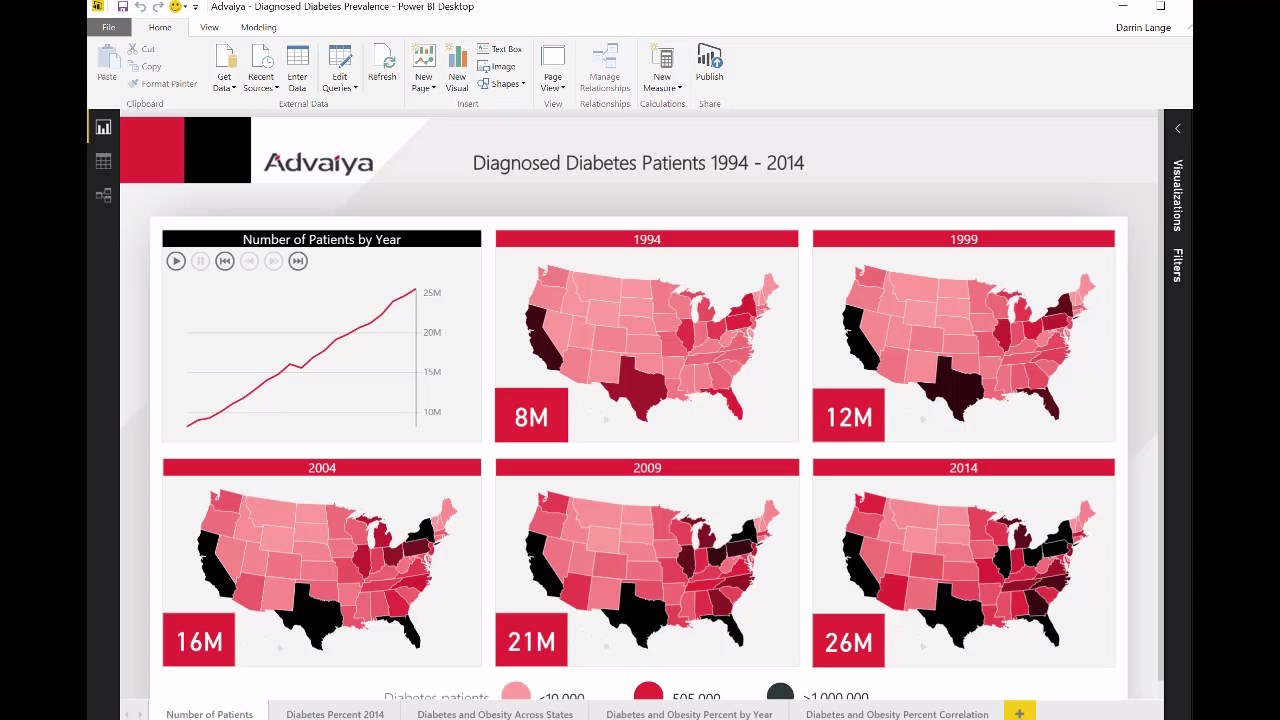Click the Format Painter command
The height and width of the screenshot is (720, 1280).
162,84
